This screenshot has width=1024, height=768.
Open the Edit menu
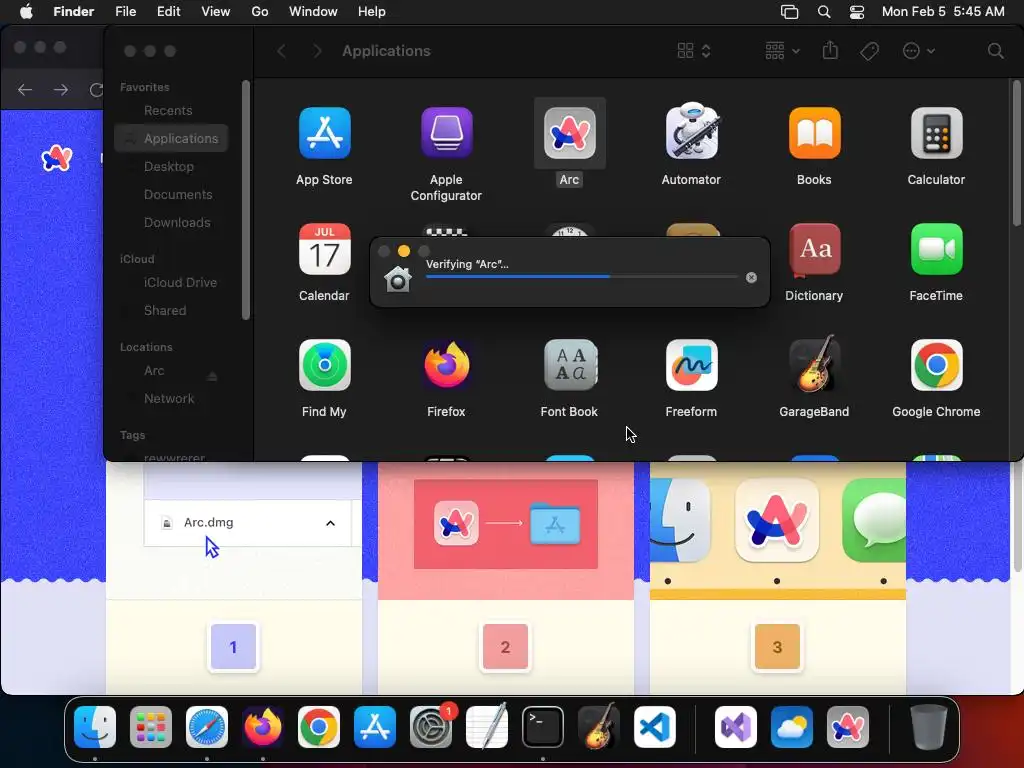point(168,12)
